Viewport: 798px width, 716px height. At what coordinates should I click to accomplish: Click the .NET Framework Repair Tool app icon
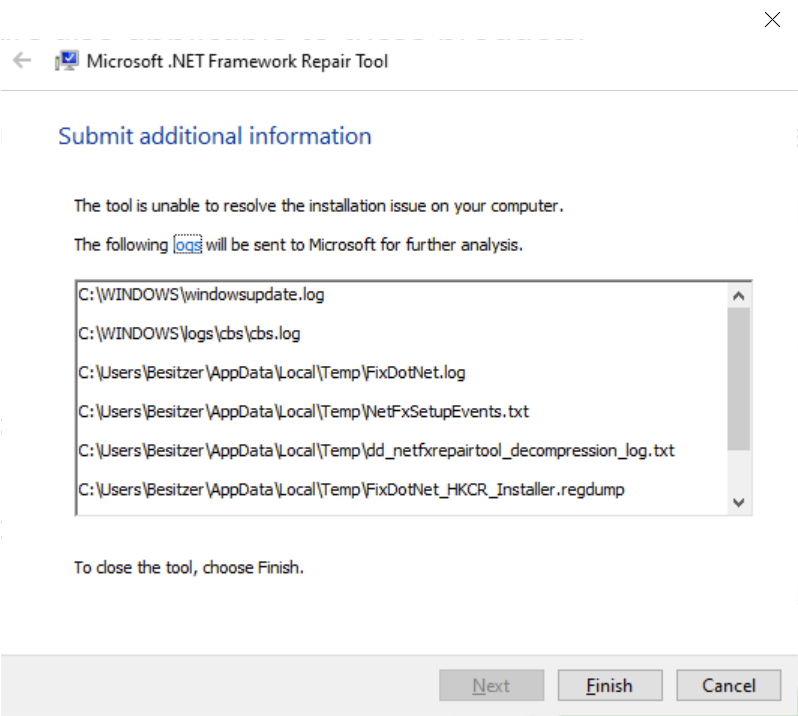[67, 61]
